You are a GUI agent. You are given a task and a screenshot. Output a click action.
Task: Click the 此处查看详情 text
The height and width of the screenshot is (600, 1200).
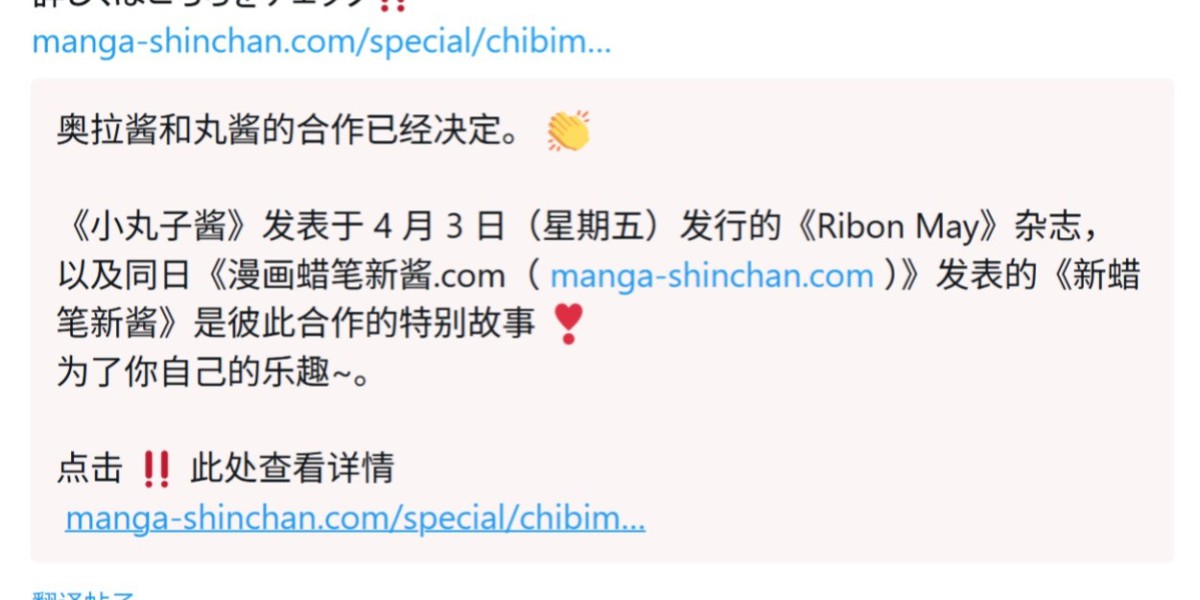[x=292, y=468]
